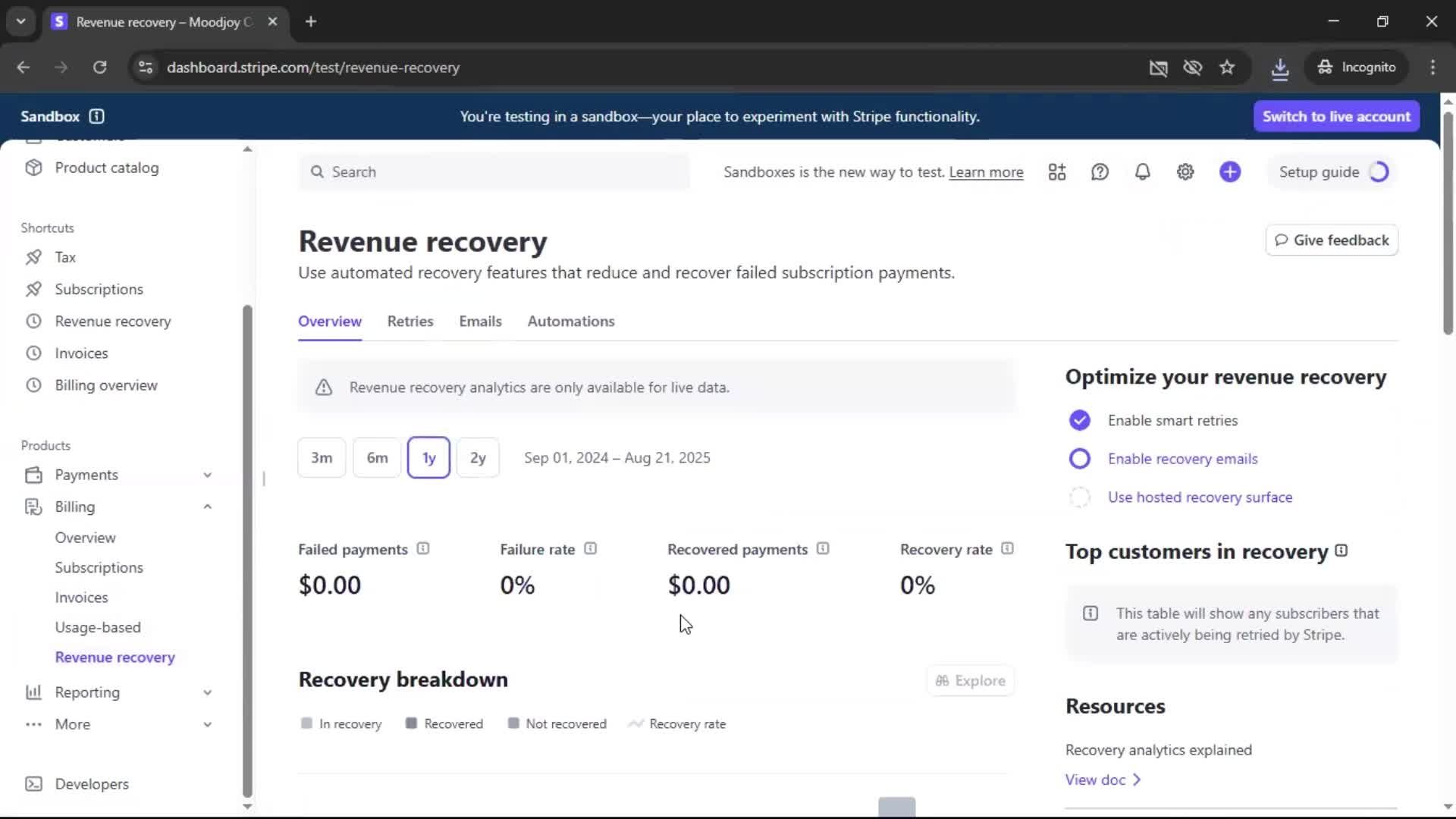Click the Top customers info icon
The height and width of the screenshot is (819, 1456).
pyautogui.click(x=1341, y=551)
